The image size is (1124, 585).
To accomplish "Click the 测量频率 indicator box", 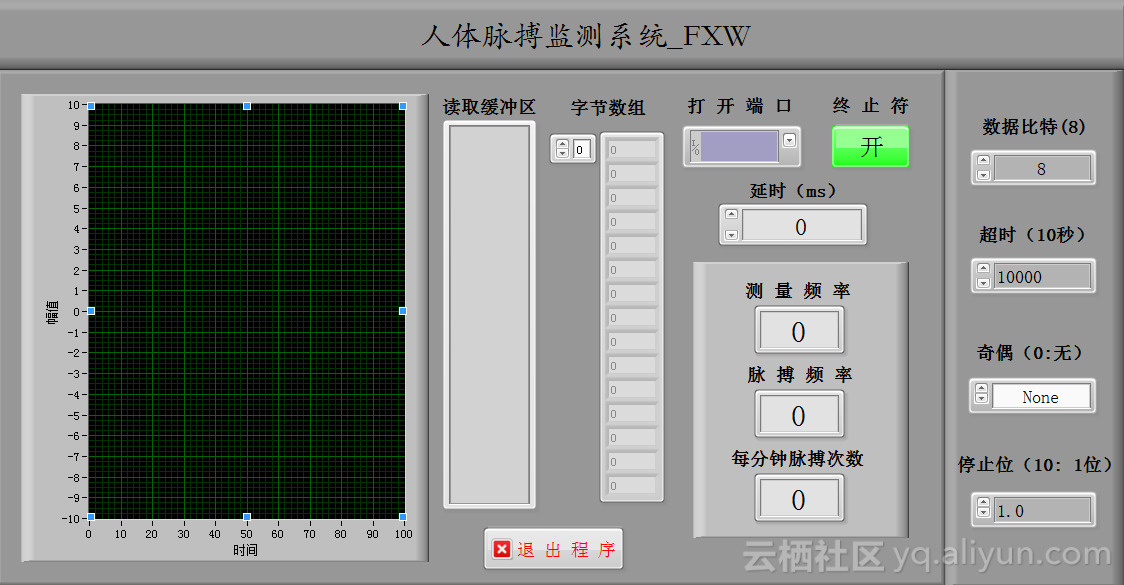I will [799, 330].
